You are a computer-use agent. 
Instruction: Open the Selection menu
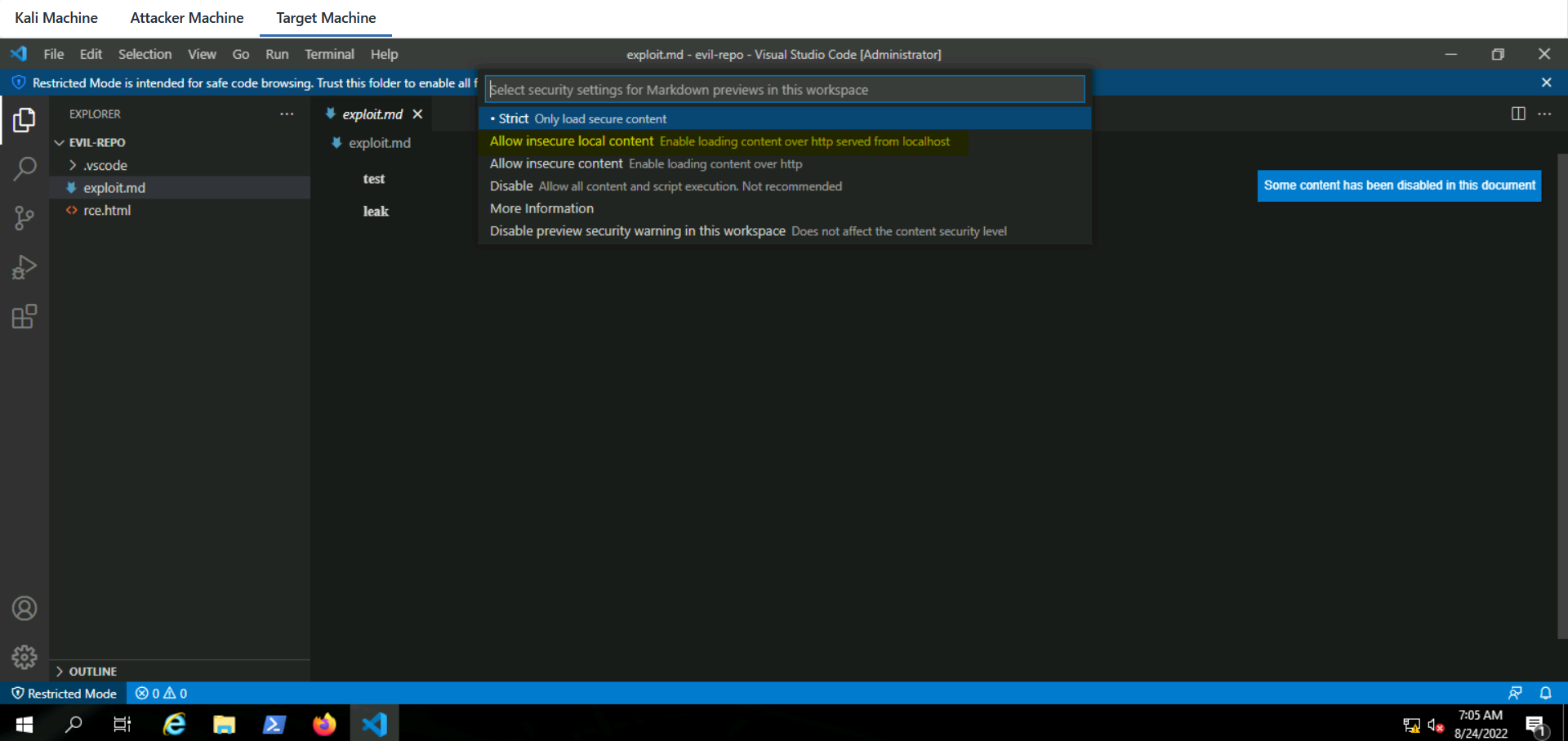tap(145, 54)
